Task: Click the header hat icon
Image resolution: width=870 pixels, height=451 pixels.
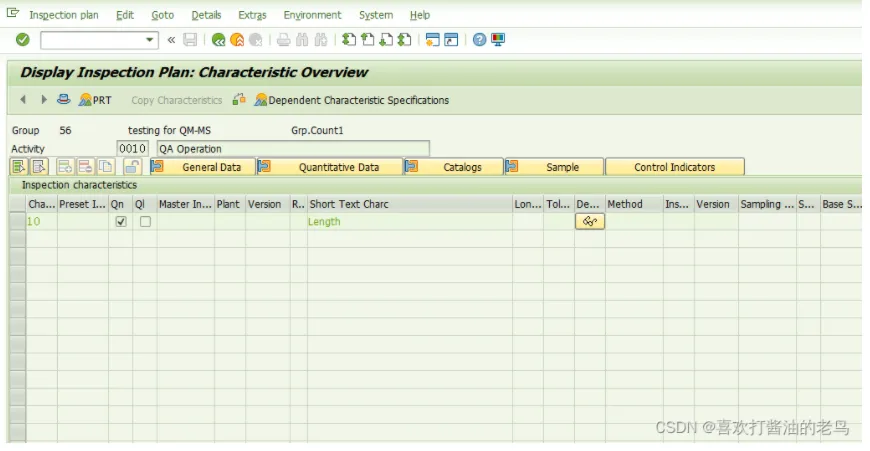Action: pyautogui.click(x=64, y=100)
